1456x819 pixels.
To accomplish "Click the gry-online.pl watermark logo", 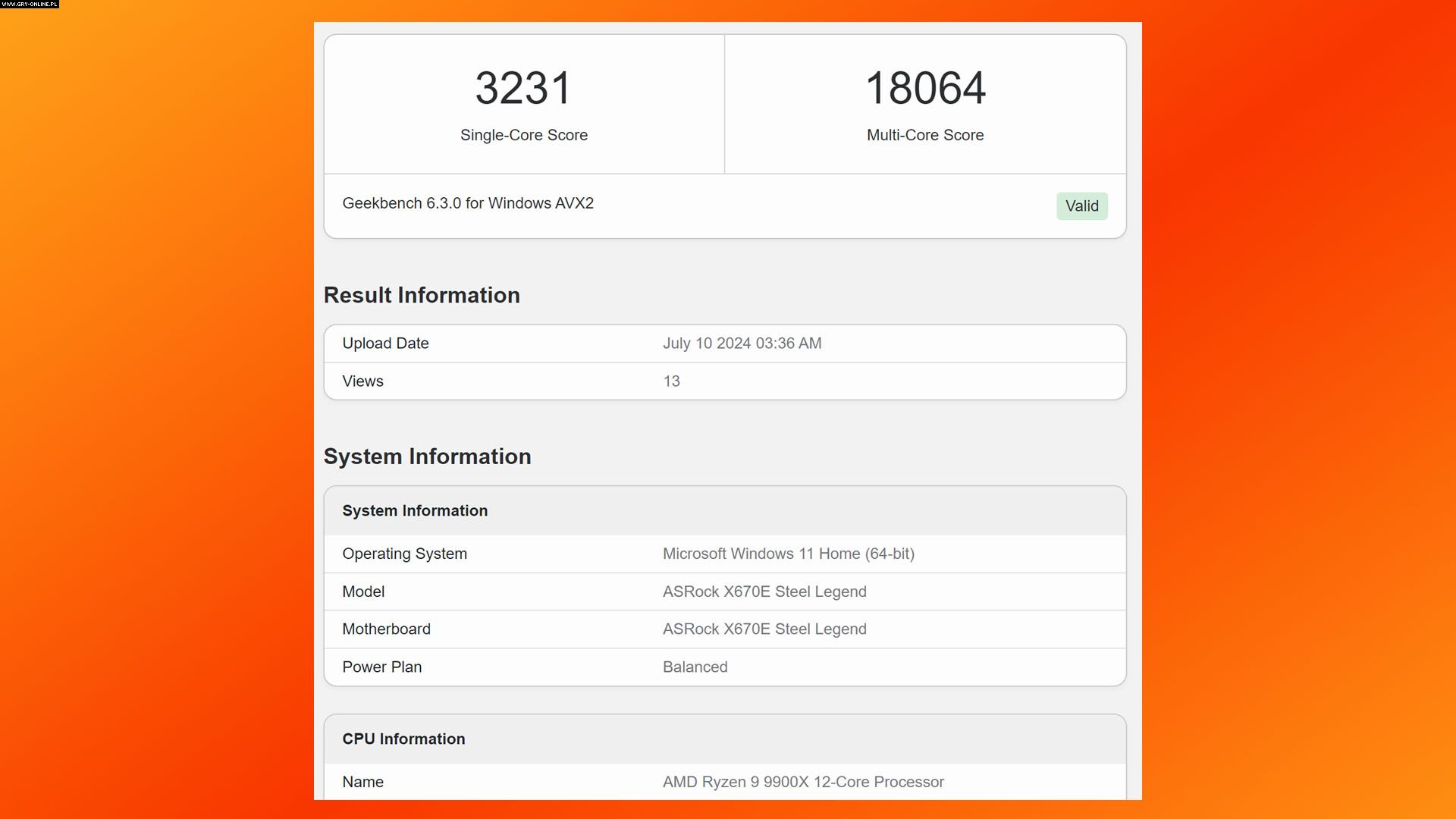I will point(29,5).
